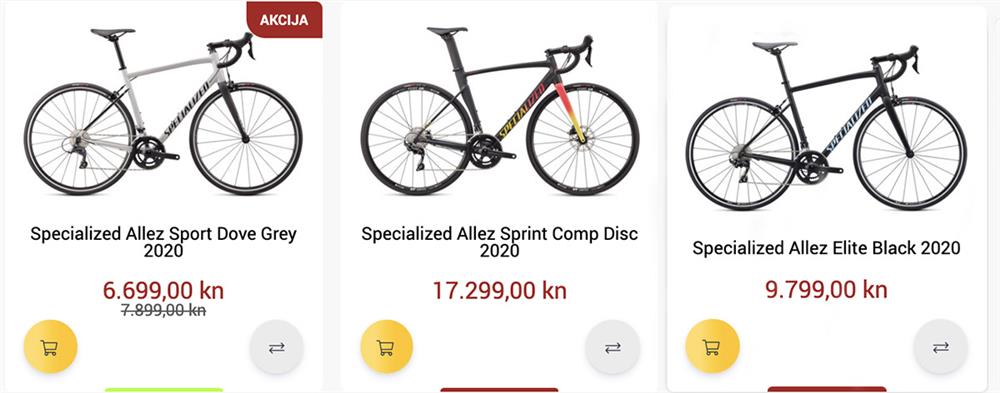Add Allez Sport Dove Grey to cart

pyautogui.click(x=50, y=346)
